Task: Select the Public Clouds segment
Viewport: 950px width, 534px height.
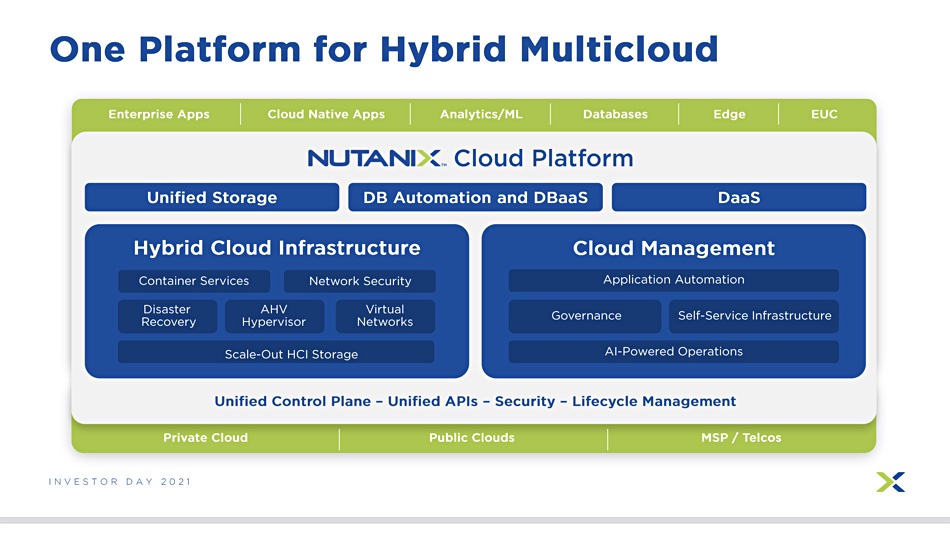Action: (471, 438)
